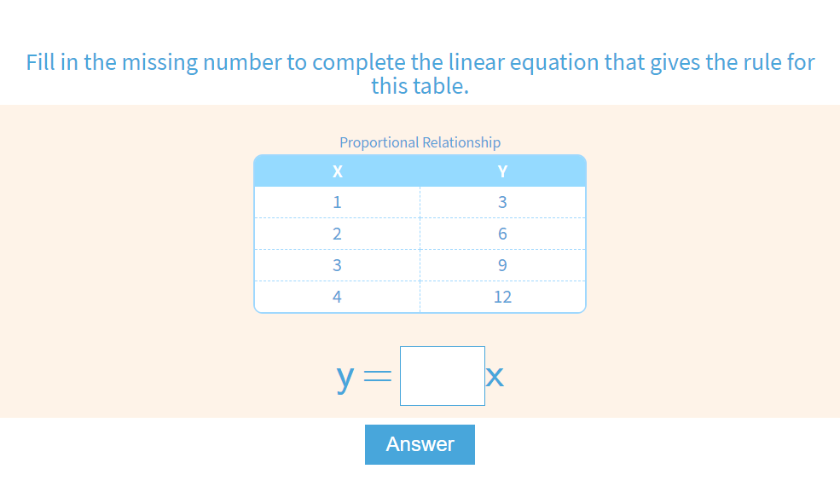Viewport: 840px width, 501px height.
Task: Click the Answer button
Action: coord(420,445)
